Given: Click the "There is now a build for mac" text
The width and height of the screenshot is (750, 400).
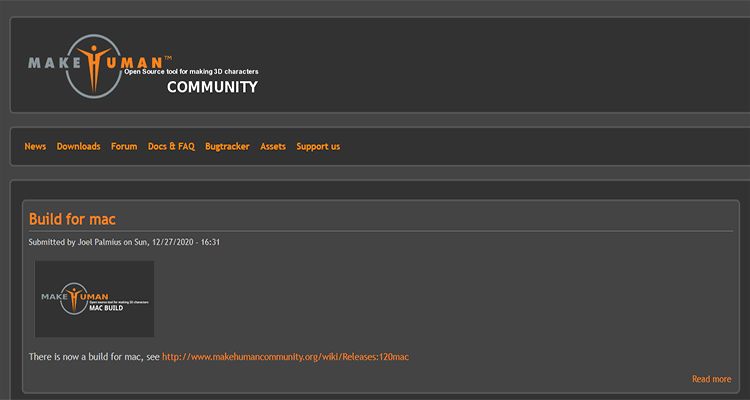Looking at the screenshot, I should pos(94,356).
